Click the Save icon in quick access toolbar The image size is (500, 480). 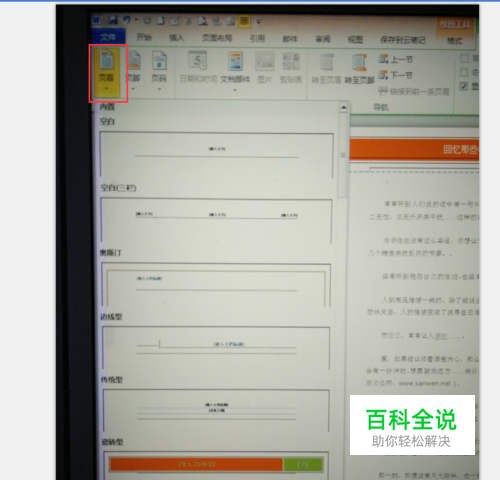pyautogui.click(x=113, y=20)
